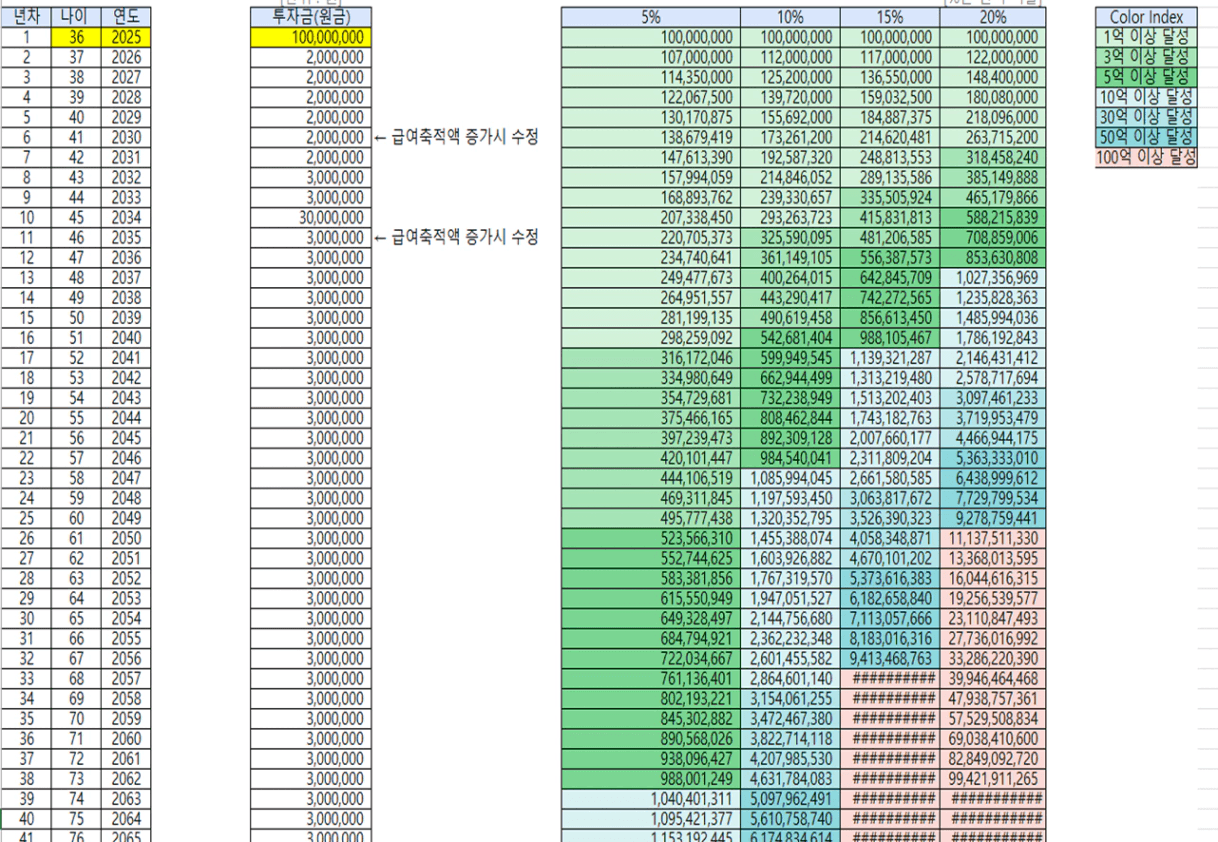Image resolution: width=1218 pixels, height=842 pixels.
Task: Click the 15% return column header
Action: [x=890, y=17]
